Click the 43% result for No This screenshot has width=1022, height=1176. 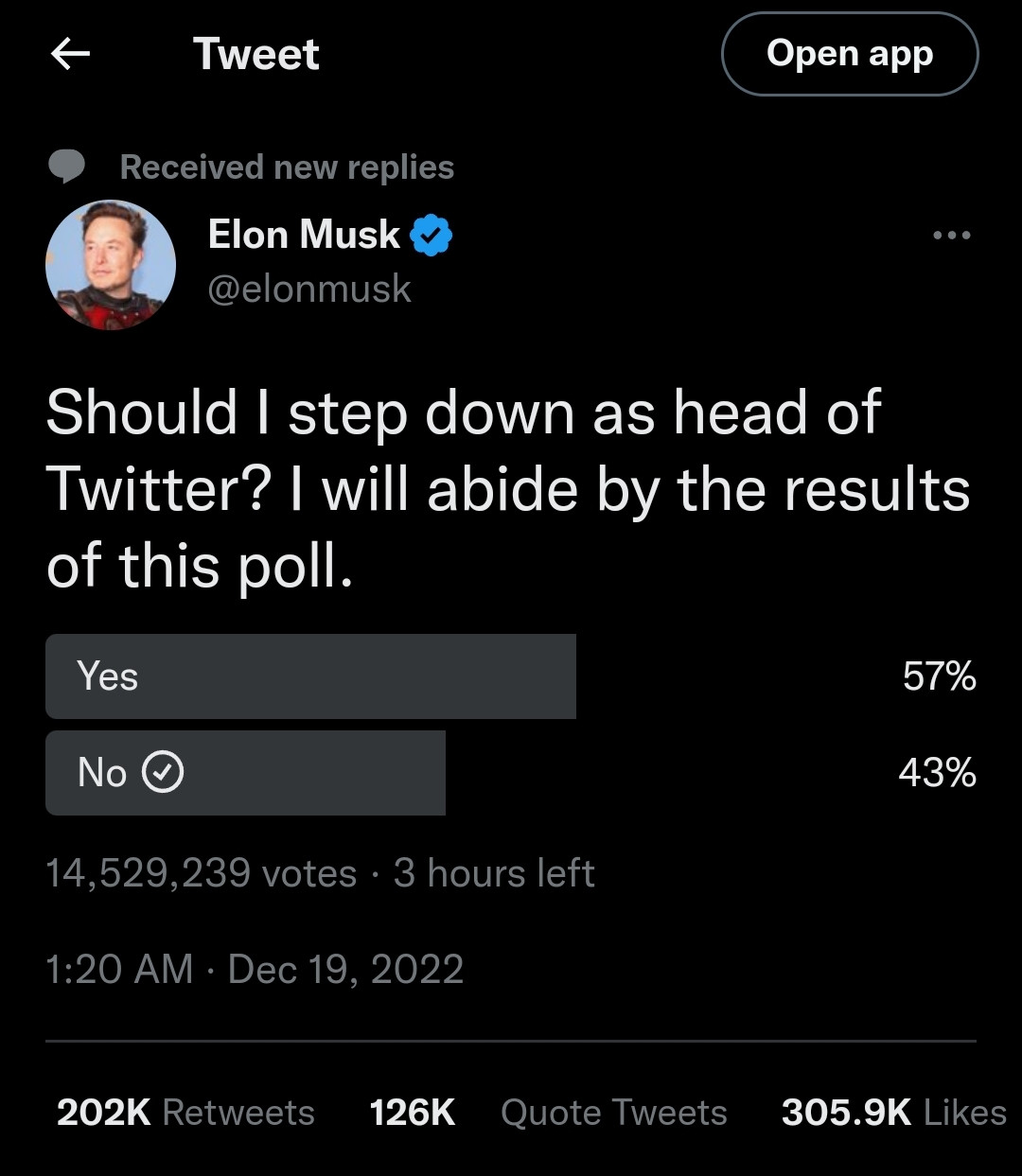(x=937, y=773)
